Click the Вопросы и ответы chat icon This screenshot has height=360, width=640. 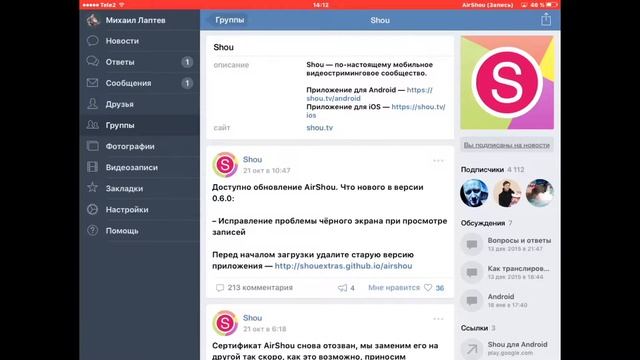(472, 244)
